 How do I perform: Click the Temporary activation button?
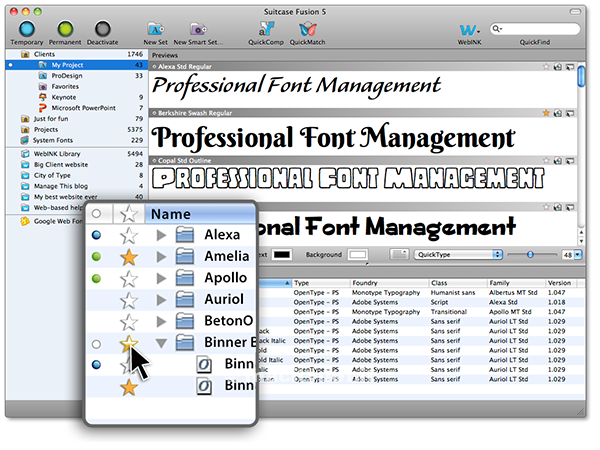(x=28, y=30)
